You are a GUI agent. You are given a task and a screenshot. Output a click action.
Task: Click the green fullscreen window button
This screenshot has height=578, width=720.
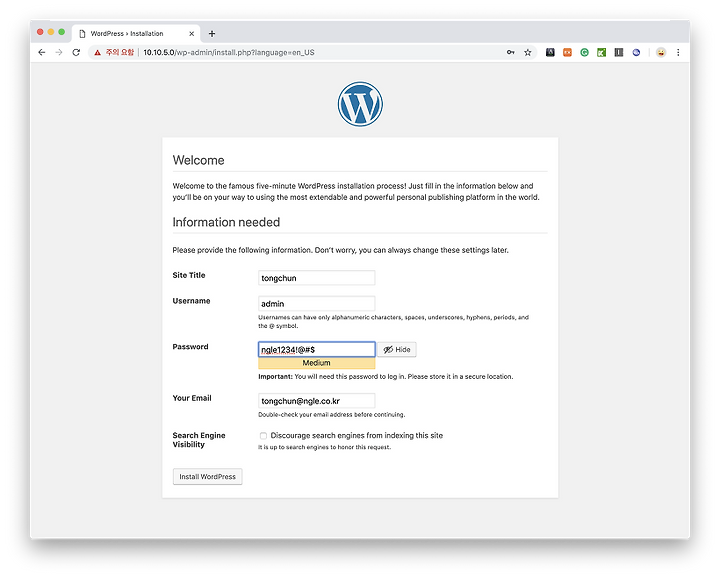[62, 32]
